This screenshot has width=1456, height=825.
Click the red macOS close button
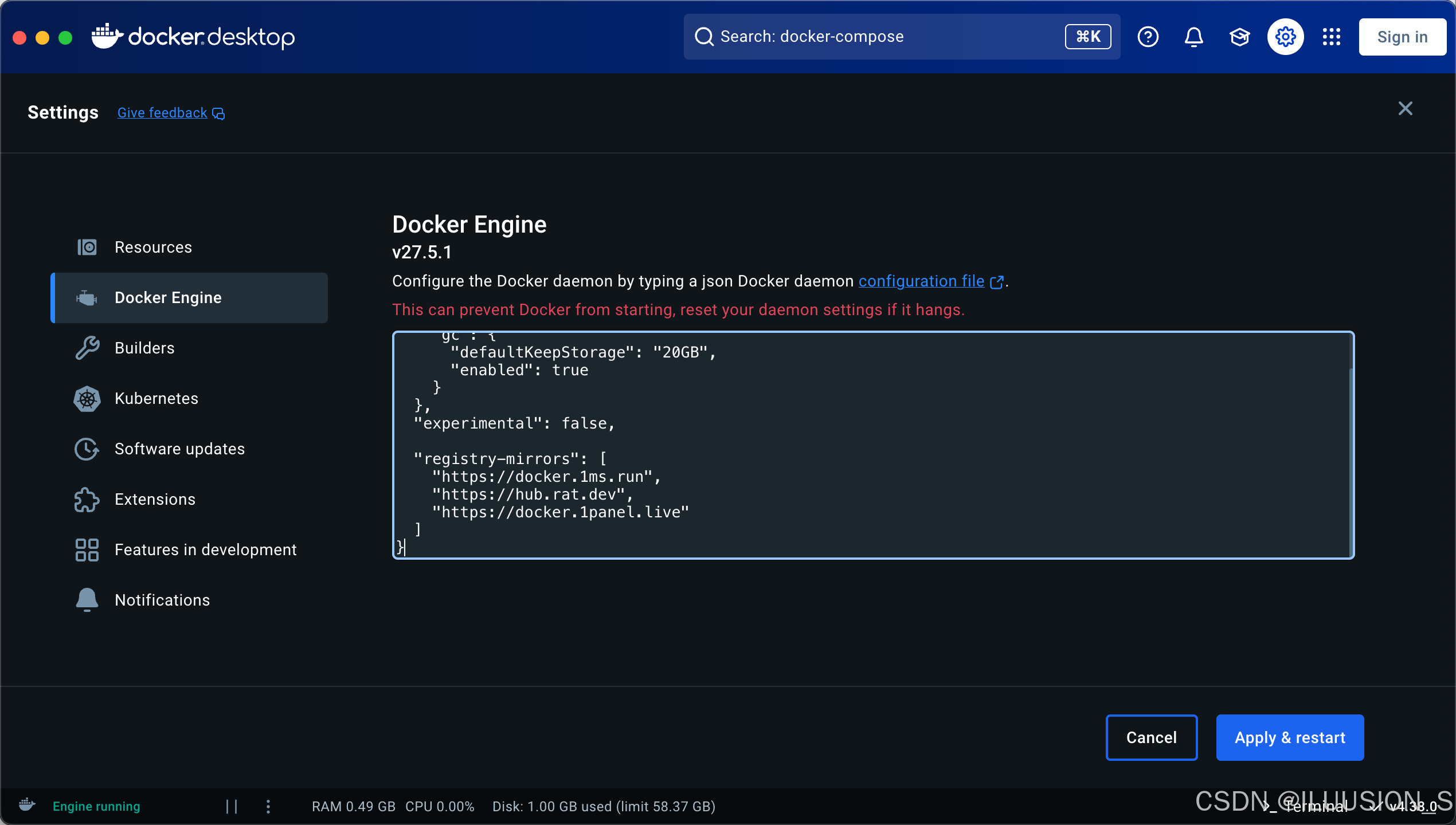point(19,37)
